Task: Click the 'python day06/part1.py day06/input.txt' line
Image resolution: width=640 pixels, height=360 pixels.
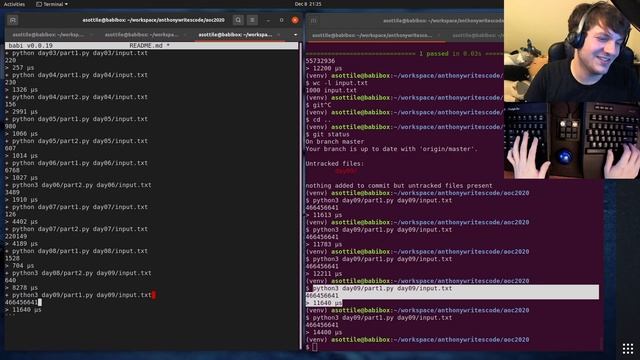Action: pyautogui.click(x=76, y=163)
